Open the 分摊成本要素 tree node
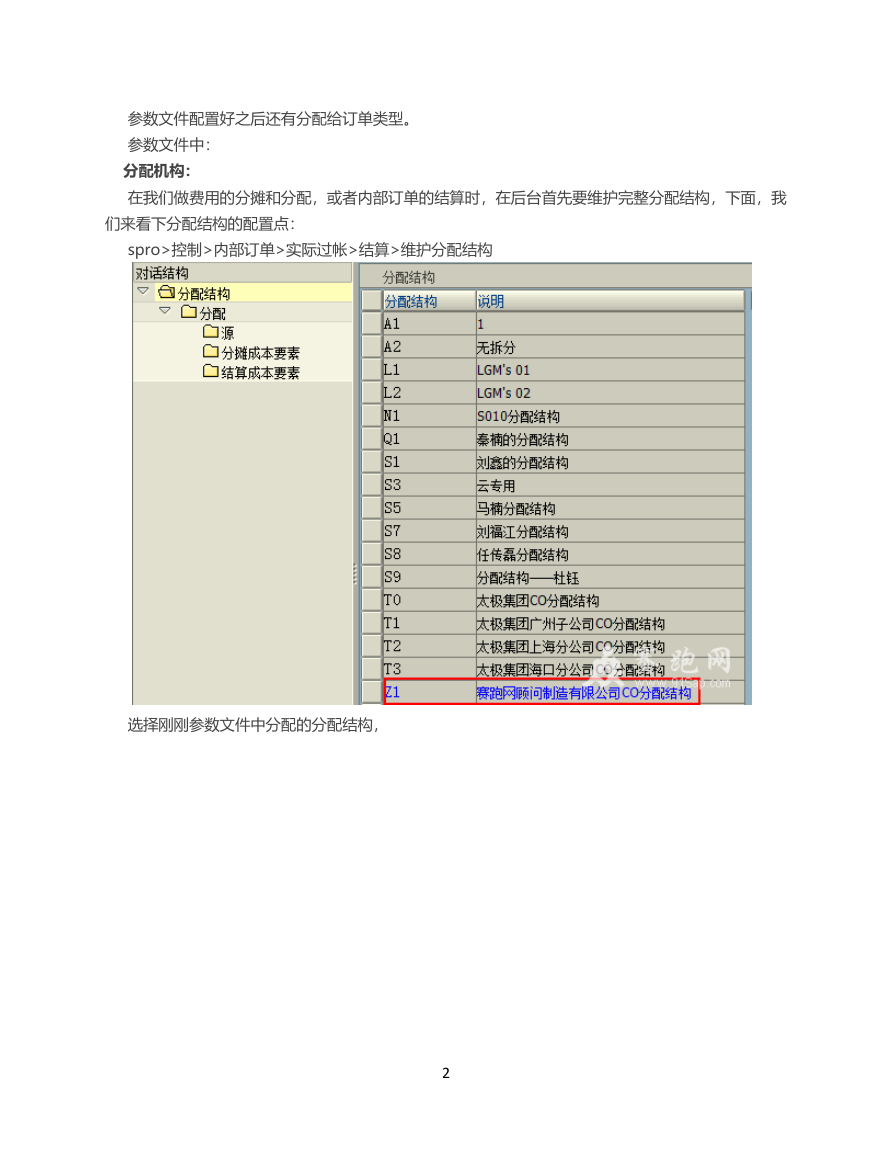This screenshot has height=1155, width=893. pos(261,353)
